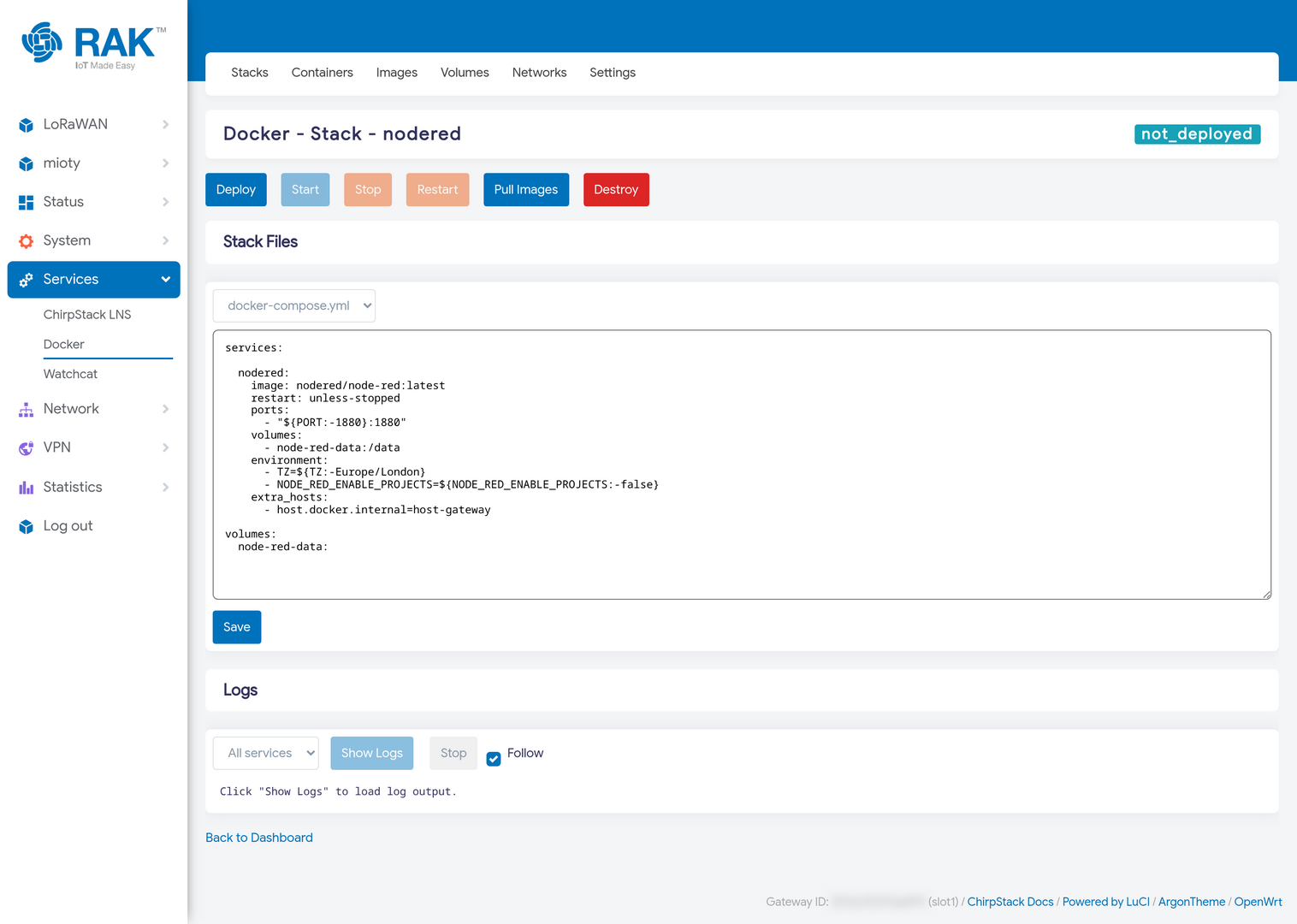Click inside the docker-compose text editor
This screenshot has width=1297, height=924.
[742, 465]
